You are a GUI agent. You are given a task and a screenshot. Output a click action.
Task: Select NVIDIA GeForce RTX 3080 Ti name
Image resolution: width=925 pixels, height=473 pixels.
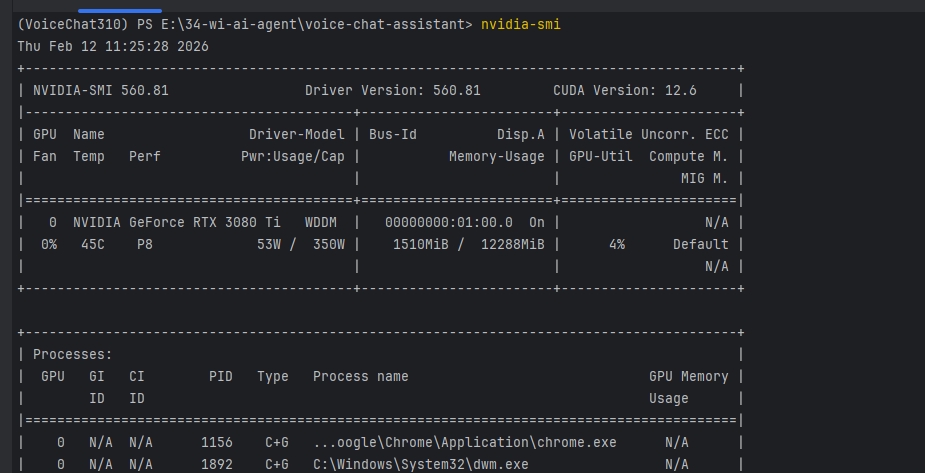(x=177, y=223)
